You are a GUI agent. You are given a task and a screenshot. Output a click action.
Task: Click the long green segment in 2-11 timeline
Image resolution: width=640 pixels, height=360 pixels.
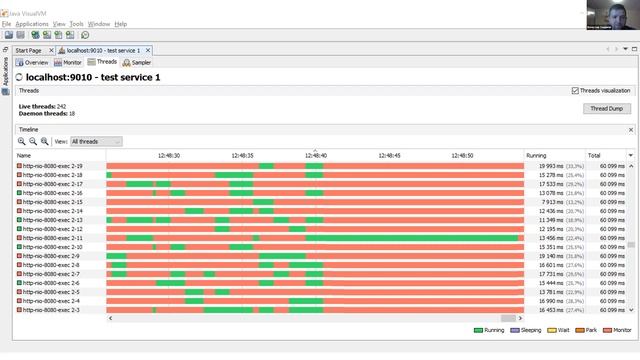pos(412,238)
